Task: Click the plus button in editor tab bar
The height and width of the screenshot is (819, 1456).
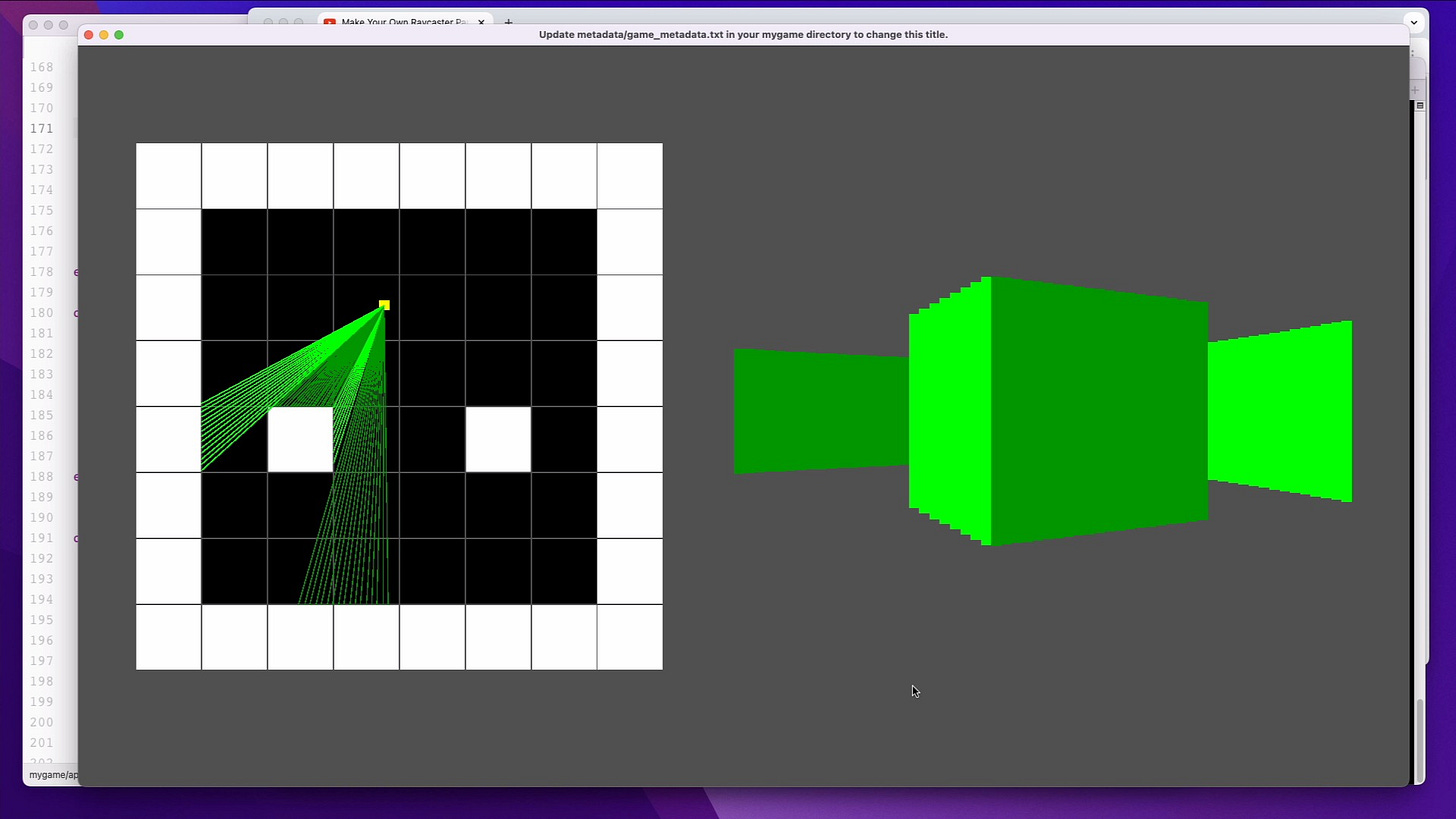Action: pos(1415,90)
